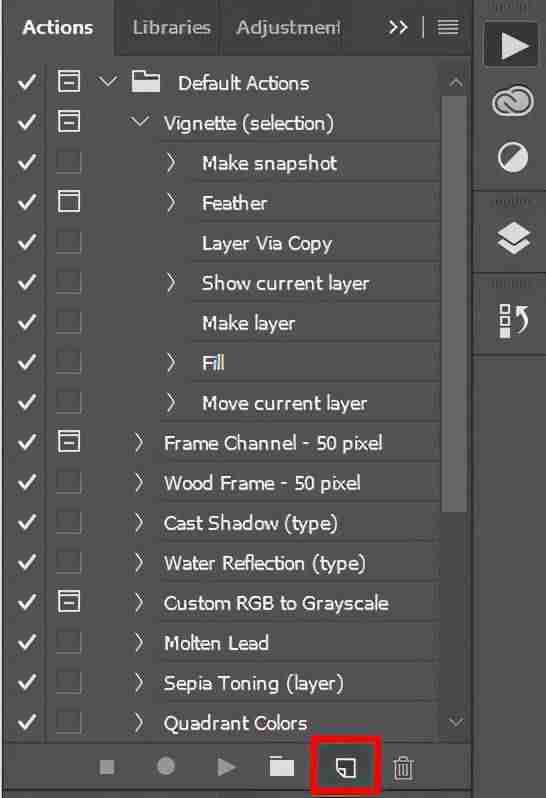Switch to the Libraries tab

[x=171, y=27]
